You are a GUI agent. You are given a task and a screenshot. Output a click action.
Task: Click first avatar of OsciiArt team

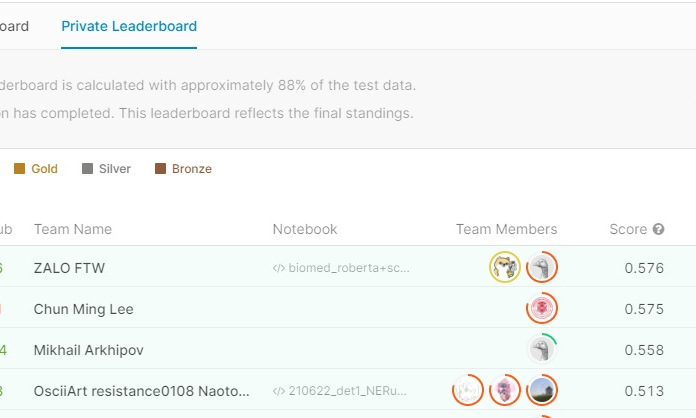[x=468, y=390]
